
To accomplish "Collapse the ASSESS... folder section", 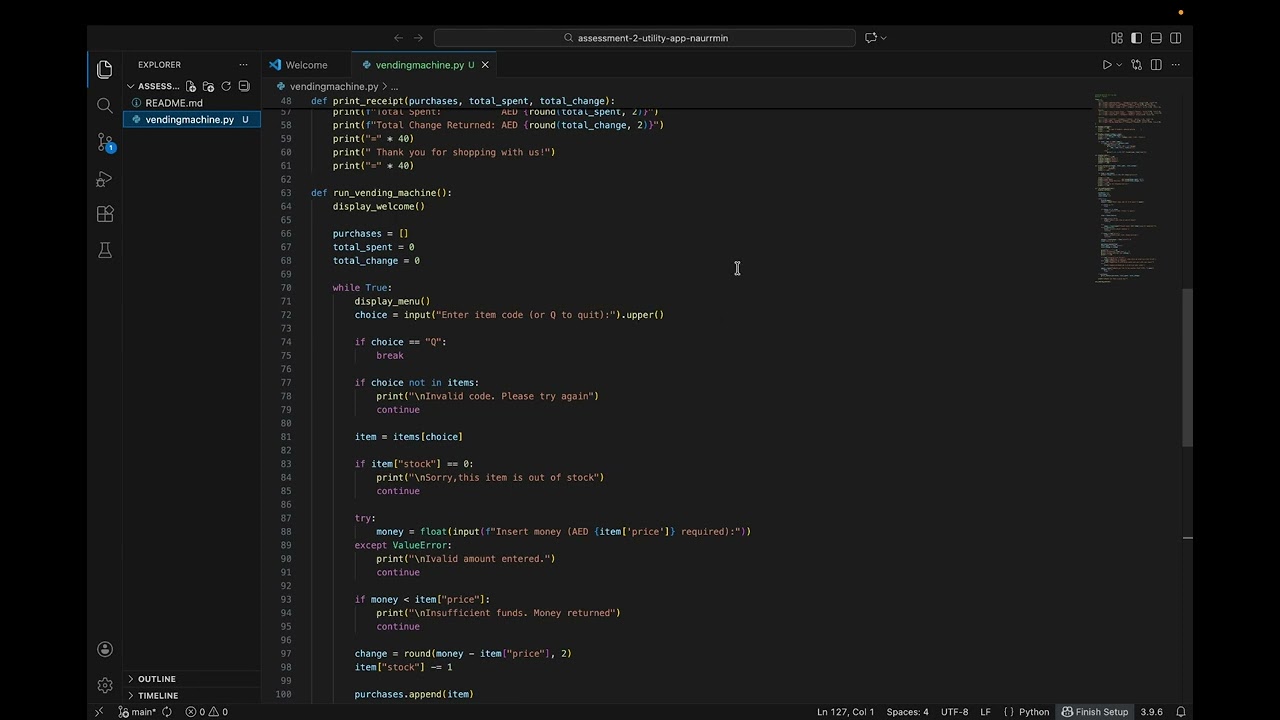I will 159,86.
